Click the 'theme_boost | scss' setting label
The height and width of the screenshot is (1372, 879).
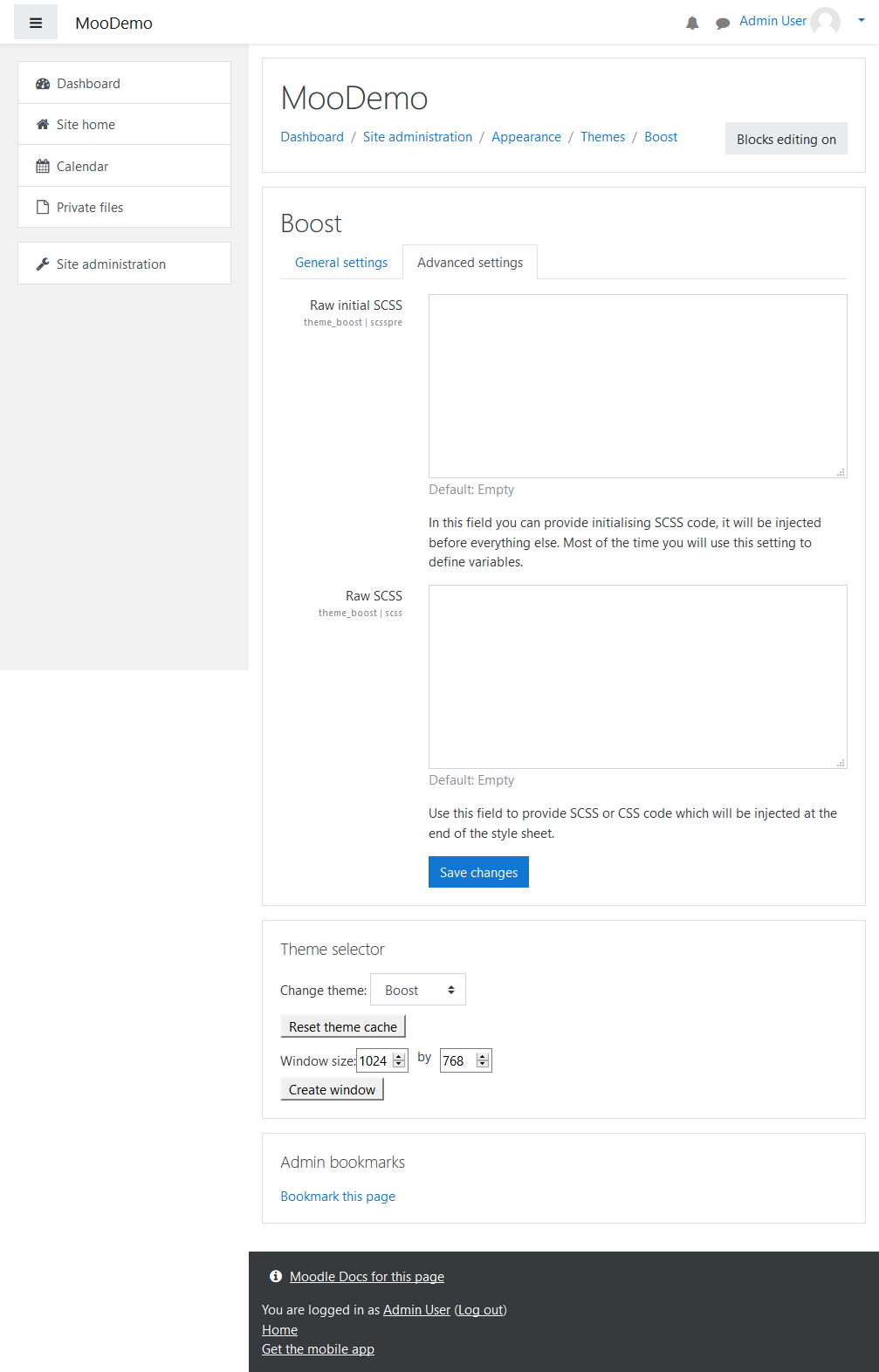coord(361,613)
